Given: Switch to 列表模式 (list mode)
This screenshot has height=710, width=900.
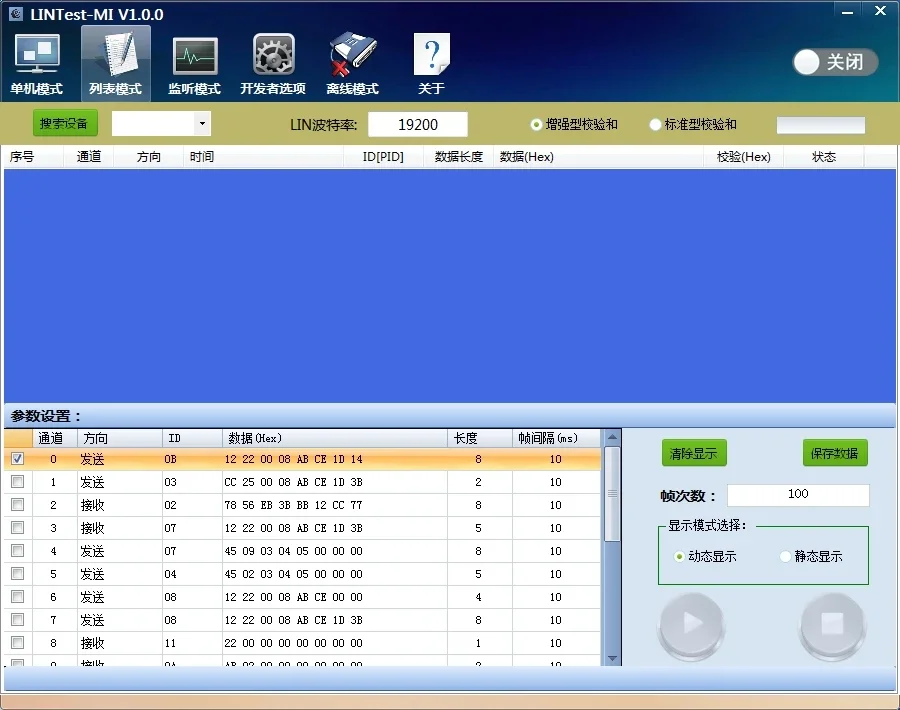Looking at the screenshot, I should click(x=115, y=62).
